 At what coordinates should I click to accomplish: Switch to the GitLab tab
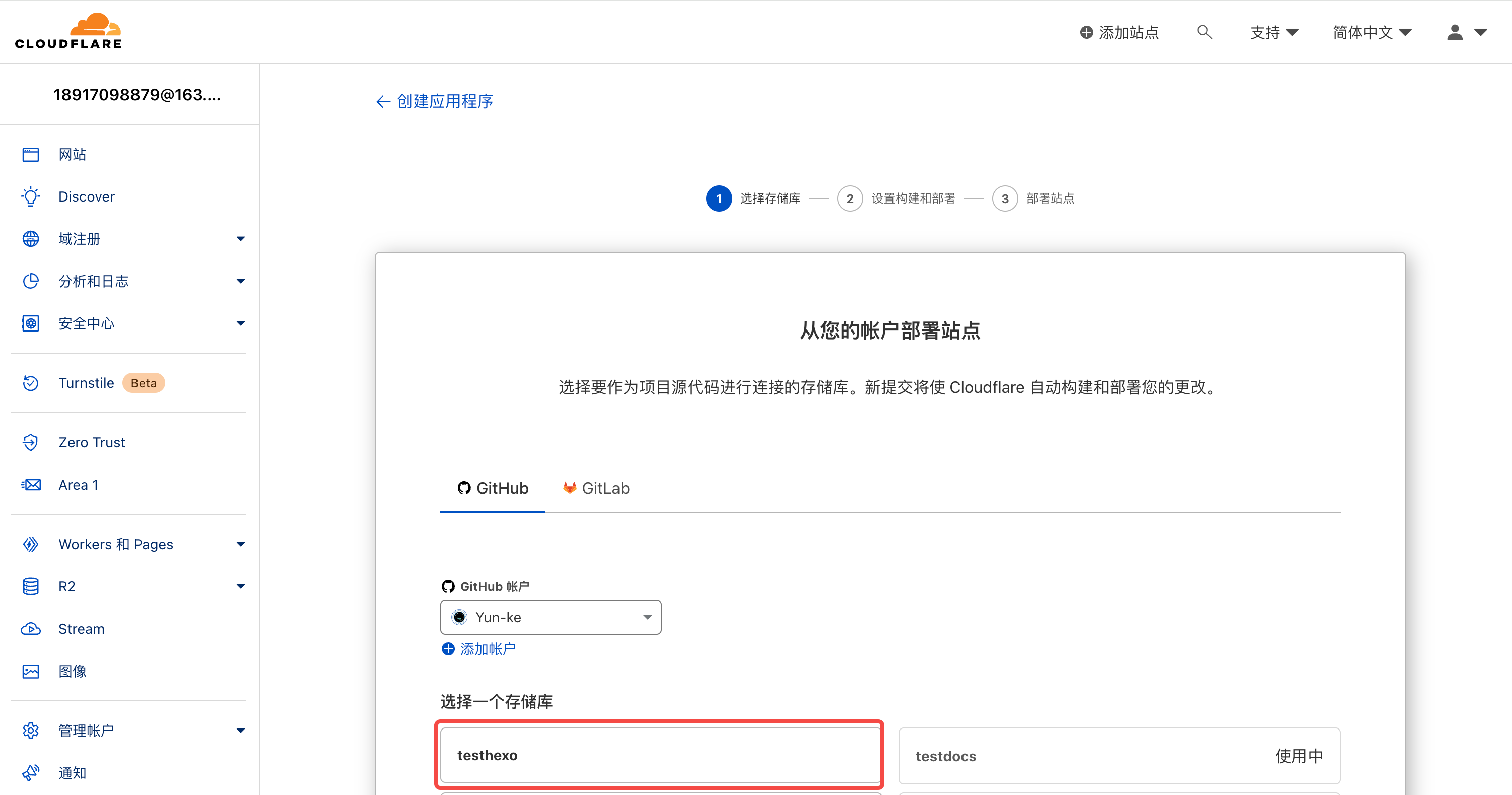point(596,489)
